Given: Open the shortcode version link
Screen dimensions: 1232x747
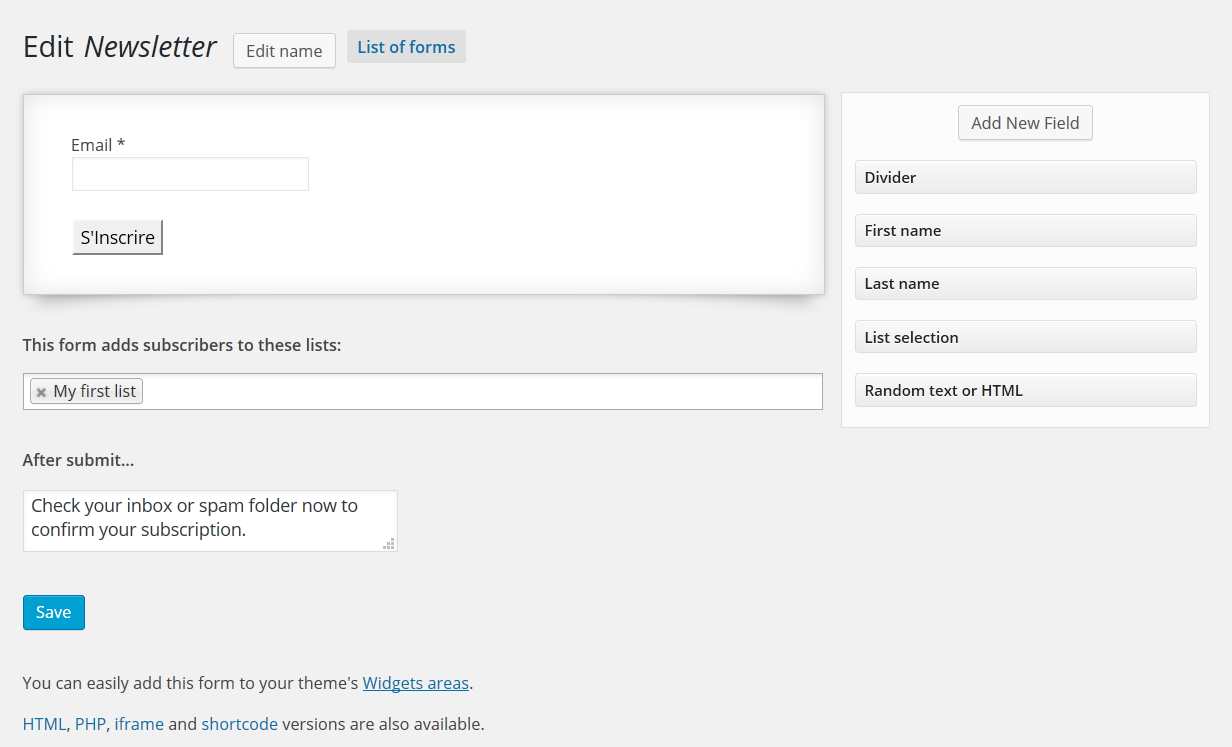Looking at the screenshot, I should click(239, 724).
